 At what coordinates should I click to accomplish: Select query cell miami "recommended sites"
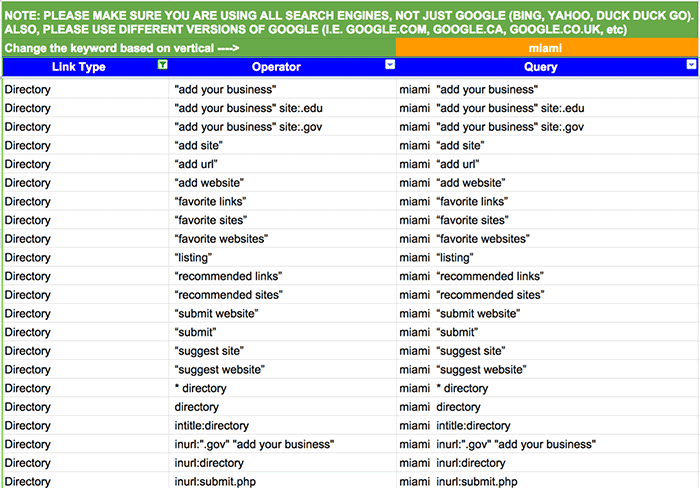coord(547,295)
